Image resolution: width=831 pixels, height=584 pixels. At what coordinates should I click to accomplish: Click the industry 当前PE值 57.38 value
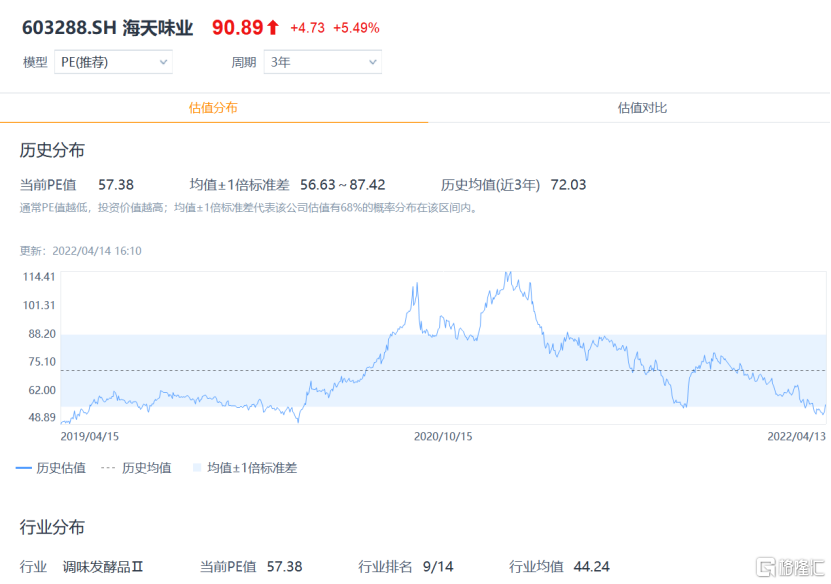[285, 567]
